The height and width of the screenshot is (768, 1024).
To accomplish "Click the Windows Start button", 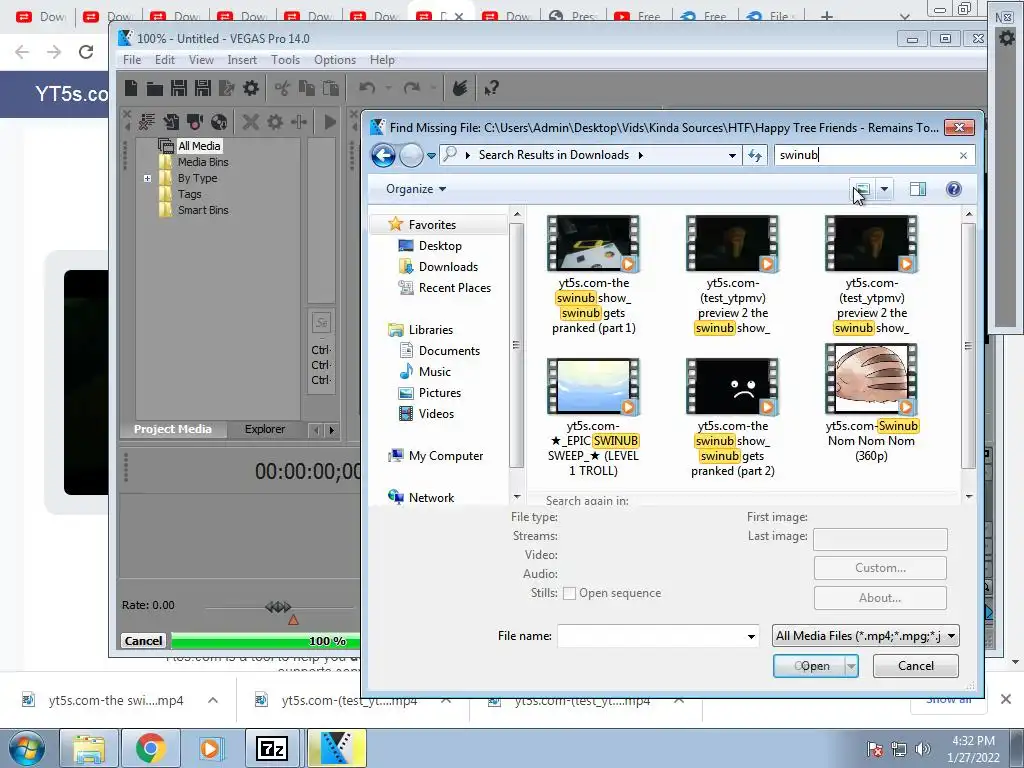I will (25, 748).
